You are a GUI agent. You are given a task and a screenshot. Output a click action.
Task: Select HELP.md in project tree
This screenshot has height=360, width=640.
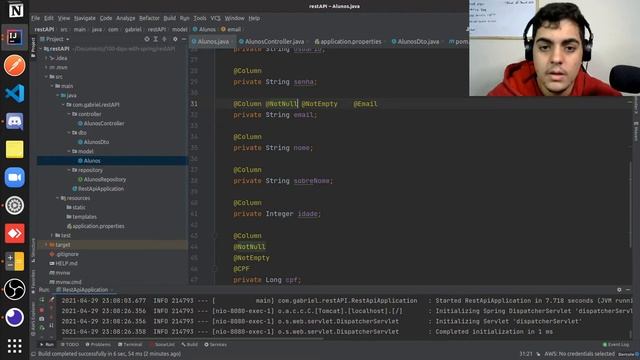click(x=63, y=264)
